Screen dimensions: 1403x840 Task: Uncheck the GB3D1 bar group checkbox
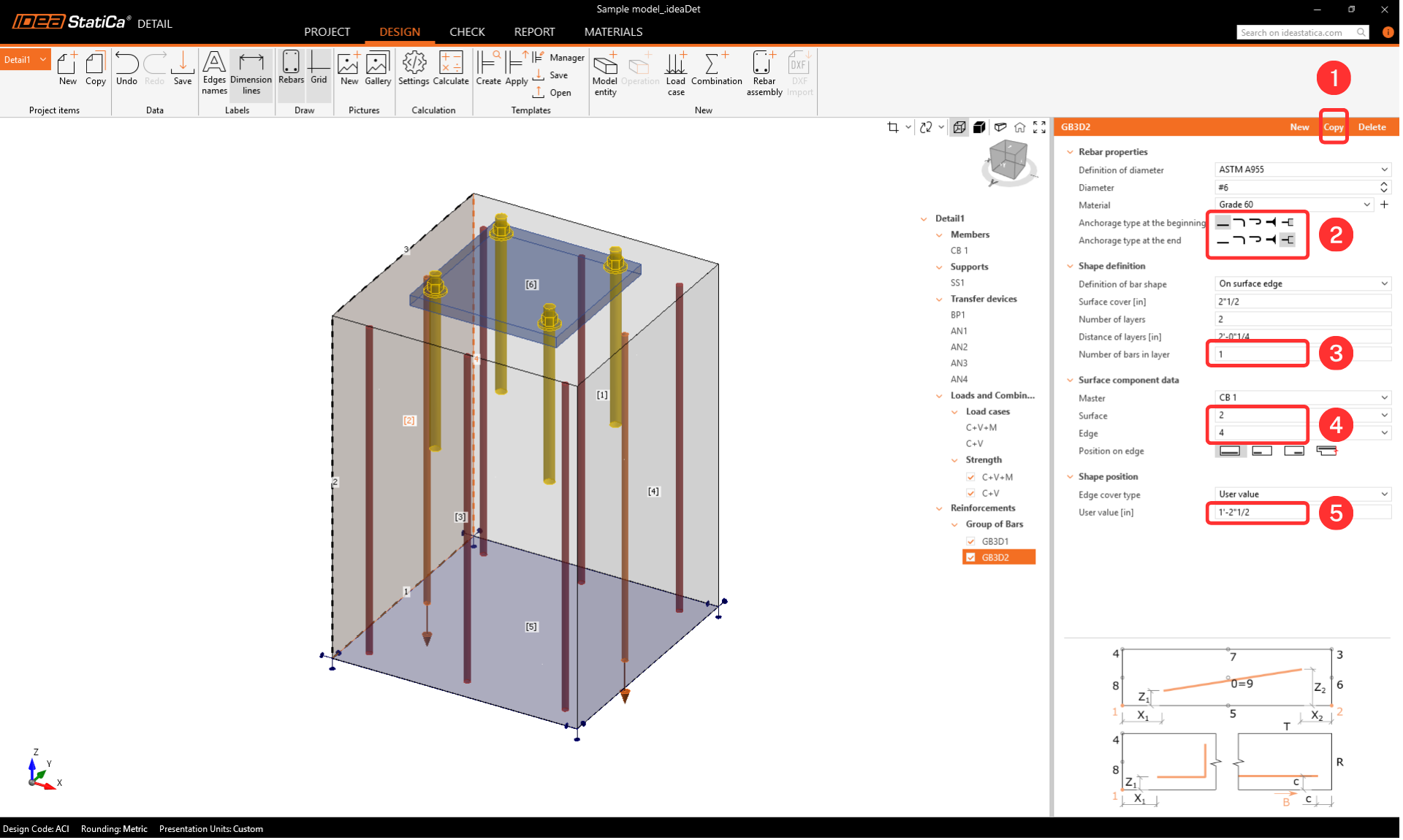click(970, 541)
